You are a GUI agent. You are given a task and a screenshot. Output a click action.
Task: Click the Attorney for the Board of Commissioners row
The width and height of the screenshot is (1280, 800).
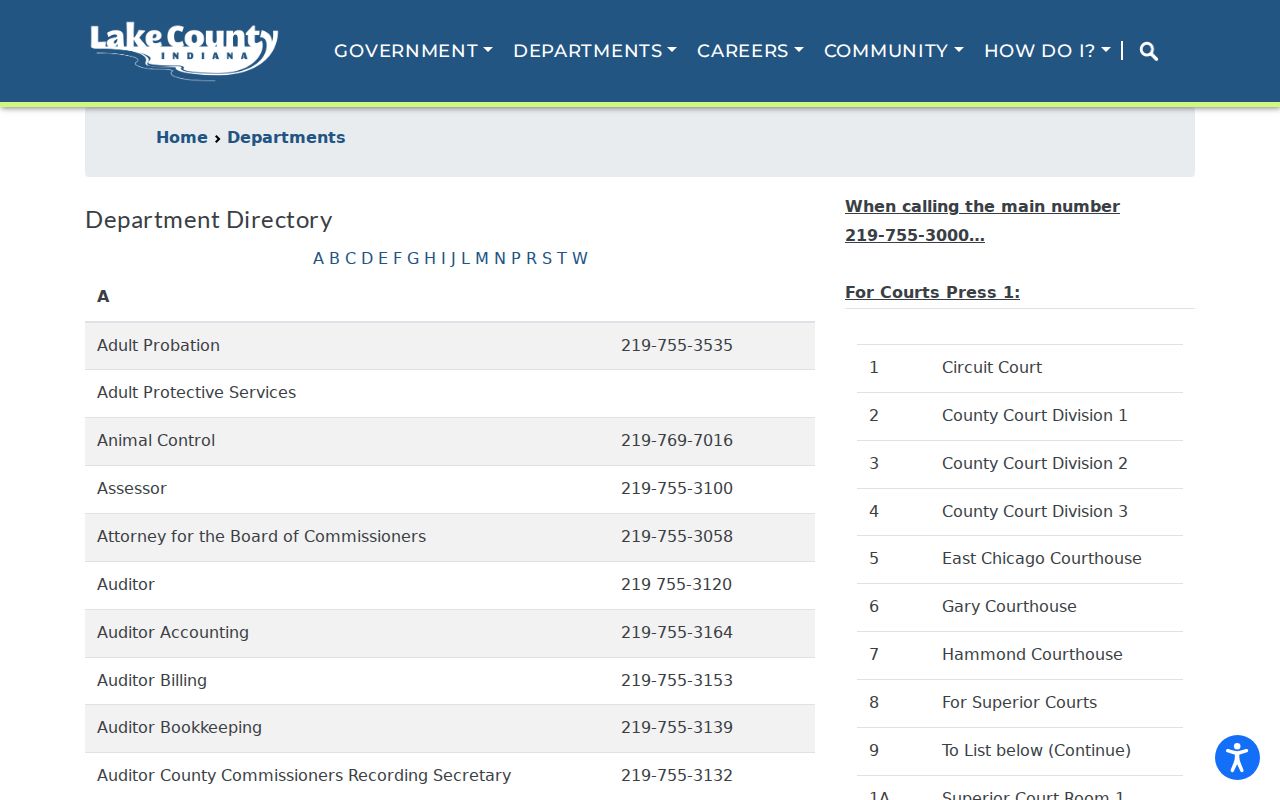point(450,537)
